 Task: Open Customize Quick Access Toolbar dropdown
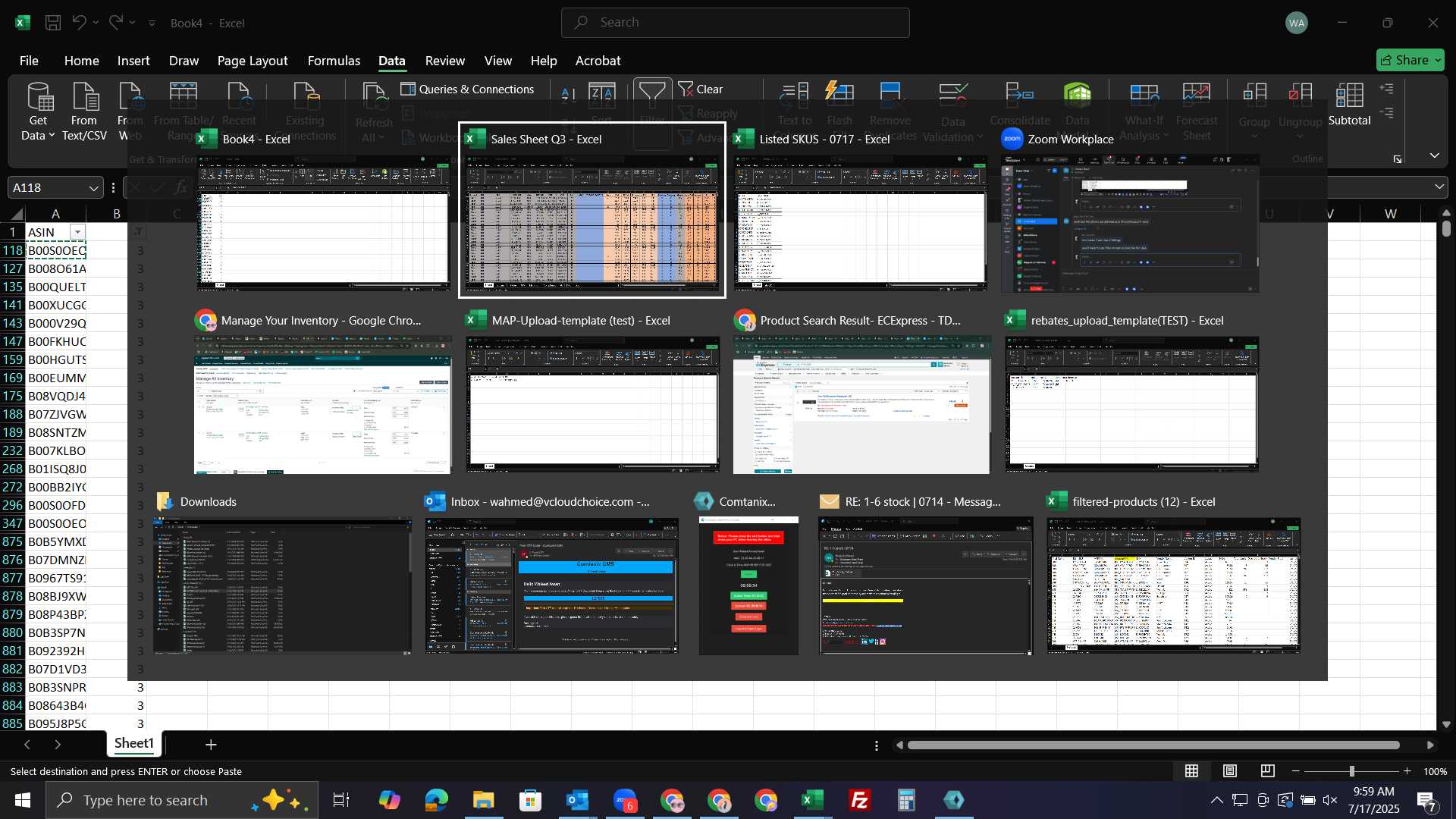152,24
